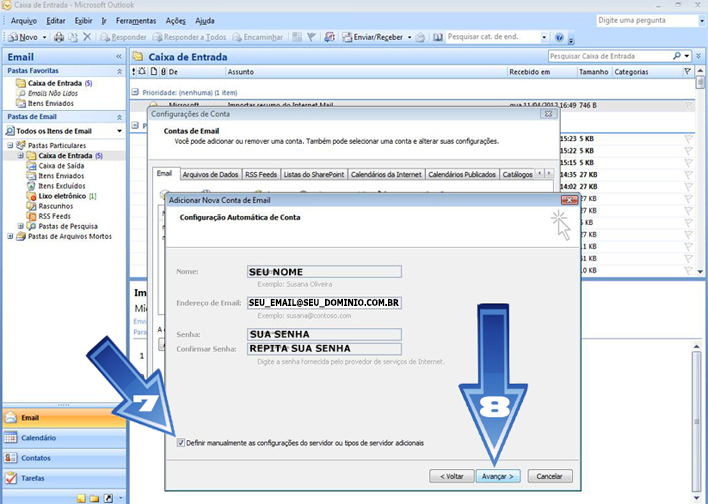The height and width of the screenshot is (504, 708).
Task: Click the Notes icon at navigation bottom
Action: [81, 498]
